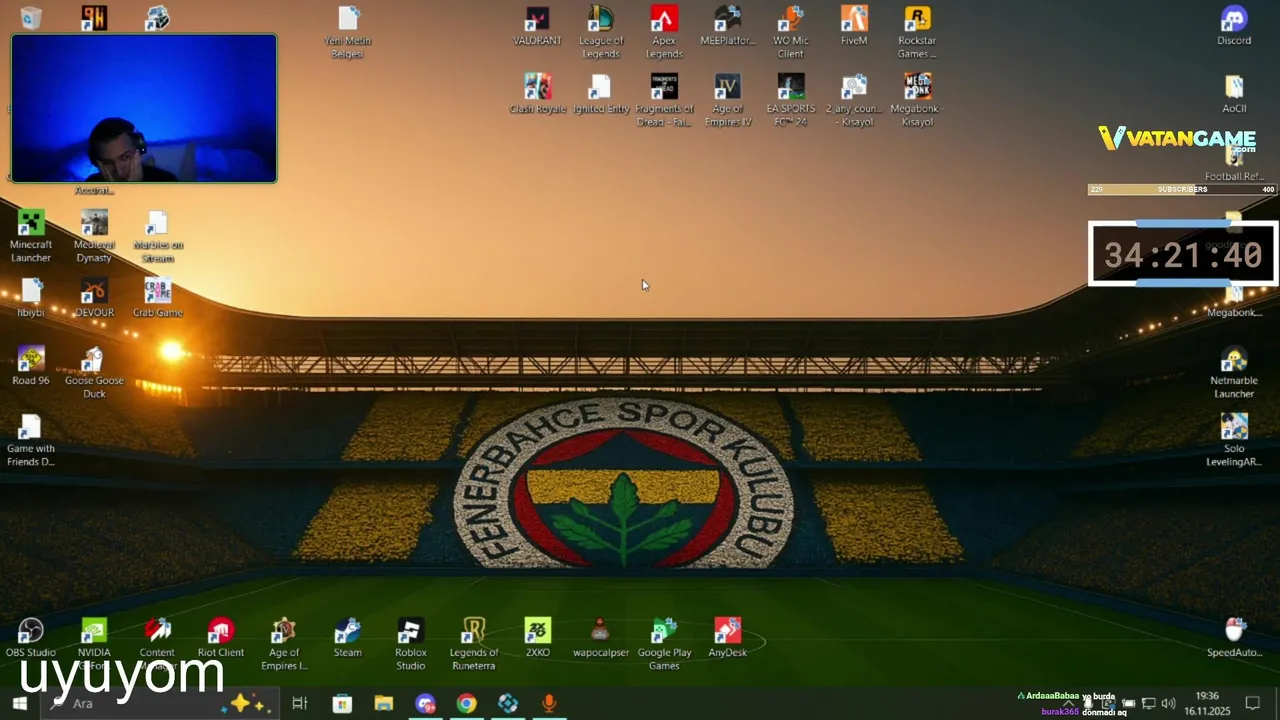Launch the DEVOUR game shortcut
Viewport: 1280px width, 720px height.
pyautogui.click(x=94, y=298)
